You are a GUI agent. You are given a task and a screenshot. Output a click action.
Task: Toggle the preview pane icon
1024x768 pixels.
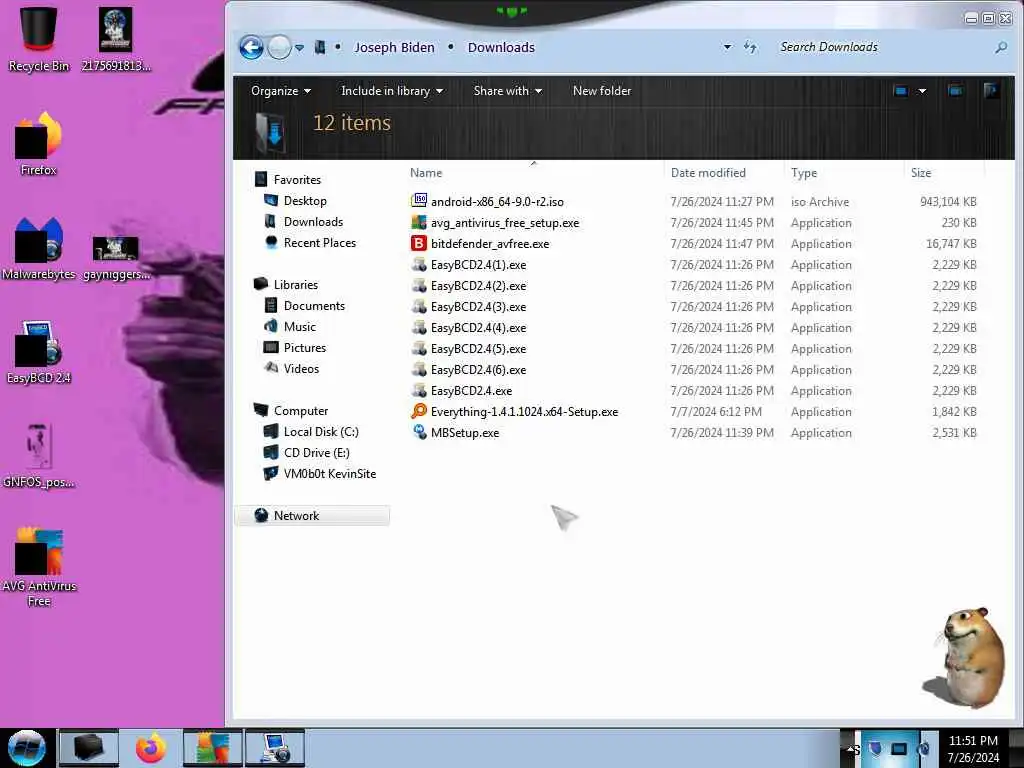coord(955,91)
